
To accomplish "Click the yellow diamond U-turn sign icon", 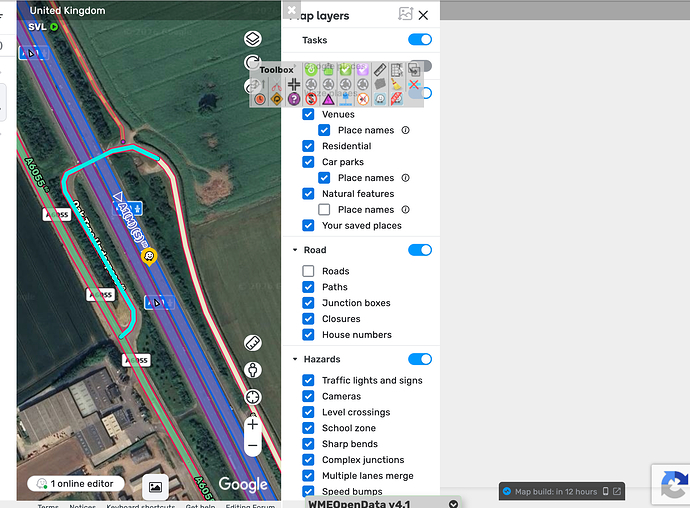I will coord(276,99).
